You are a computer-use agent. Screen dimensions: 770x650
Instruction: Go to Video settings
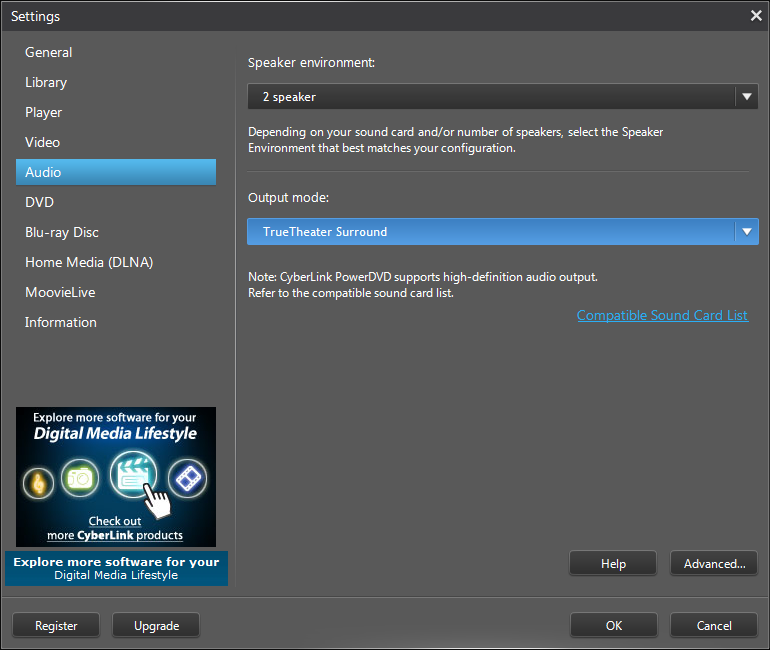point(43,142)
